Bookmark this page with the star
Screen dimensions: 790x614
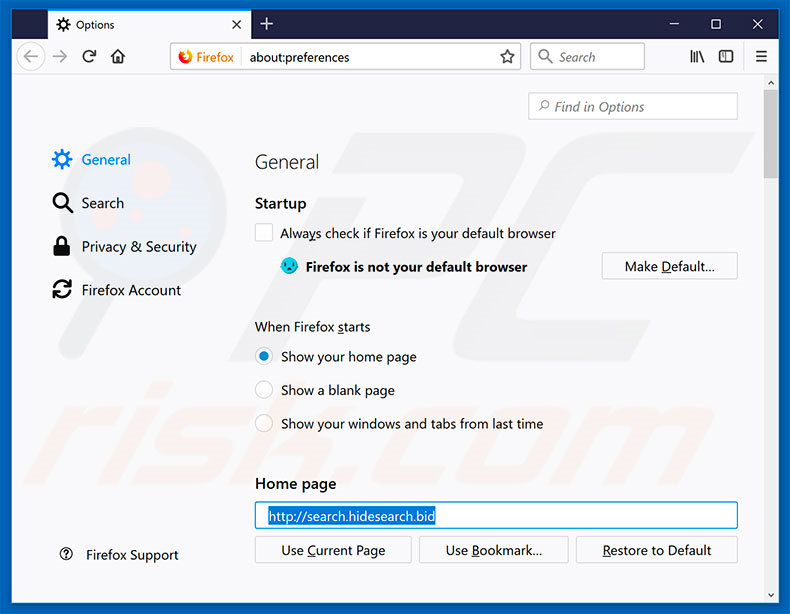pos(507,56)
